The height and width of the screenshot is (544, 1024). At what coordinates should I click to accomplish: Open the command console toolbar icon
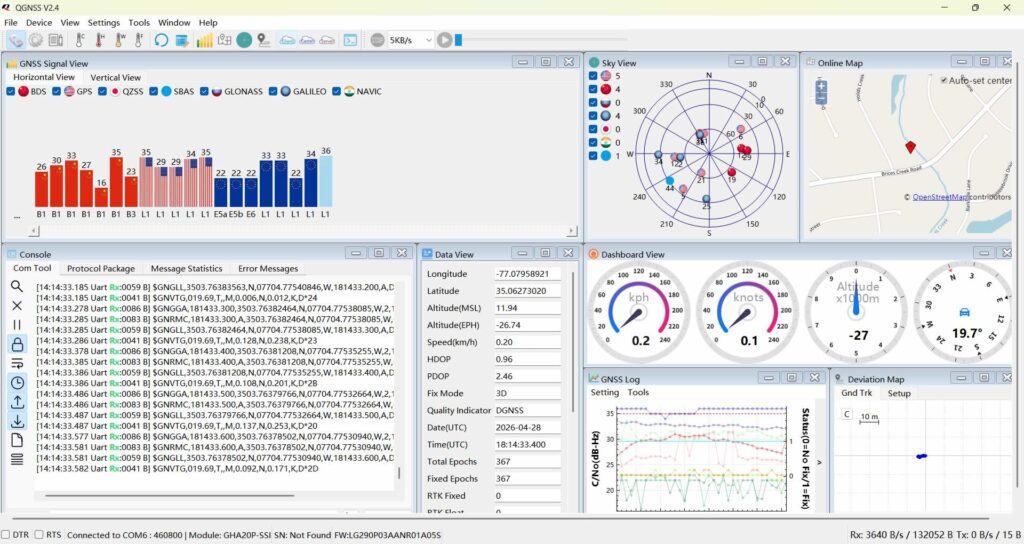(x=350, y=40)
